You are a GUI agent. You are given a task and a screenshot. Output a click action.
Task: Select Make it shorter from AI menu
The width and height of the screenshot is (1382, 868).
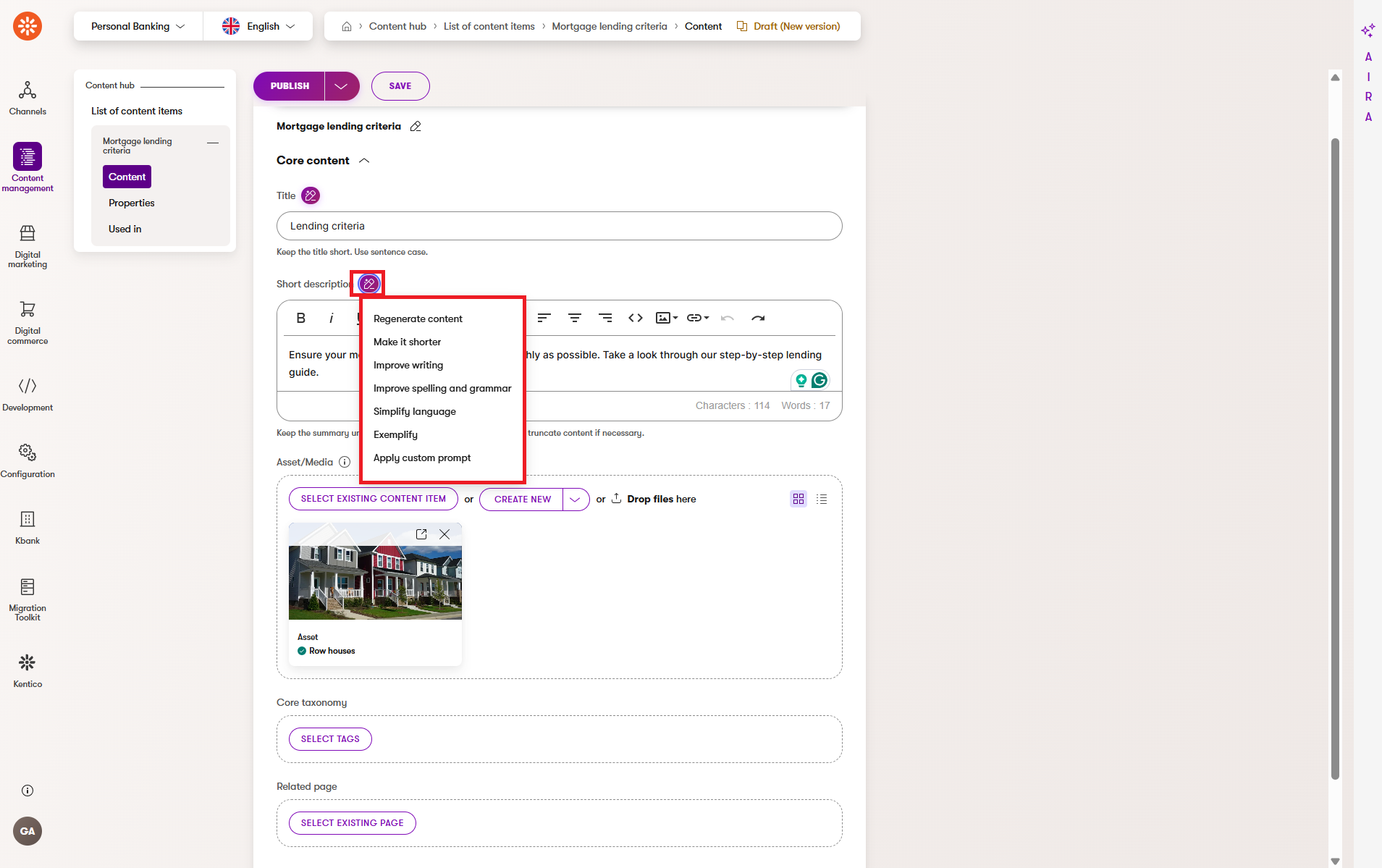click(407, 342)
